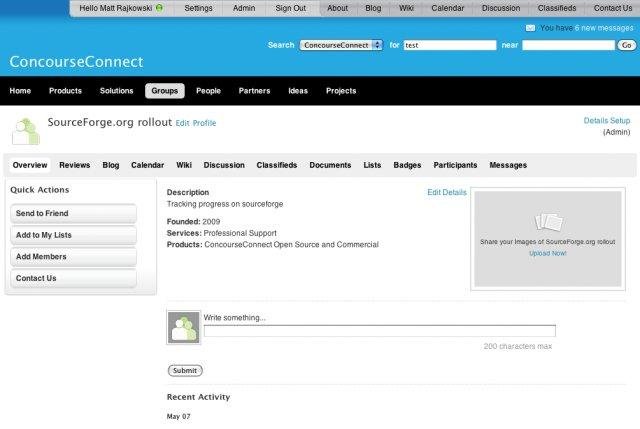This screenshot has width=640, height=429.
Task: Switch to the Messages tab
Action: coord(508,165)
